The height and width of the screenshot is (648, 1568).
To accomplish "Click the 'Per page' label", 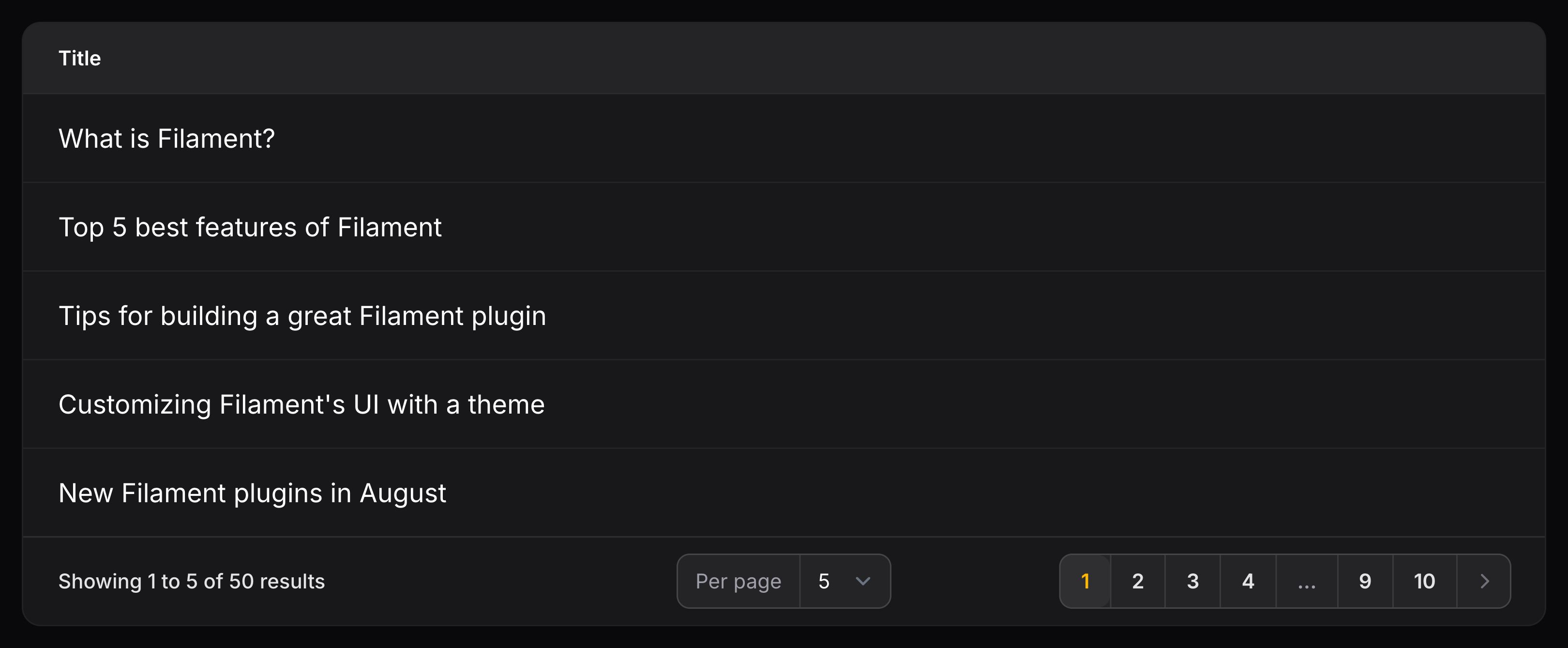I will [738, 581].
